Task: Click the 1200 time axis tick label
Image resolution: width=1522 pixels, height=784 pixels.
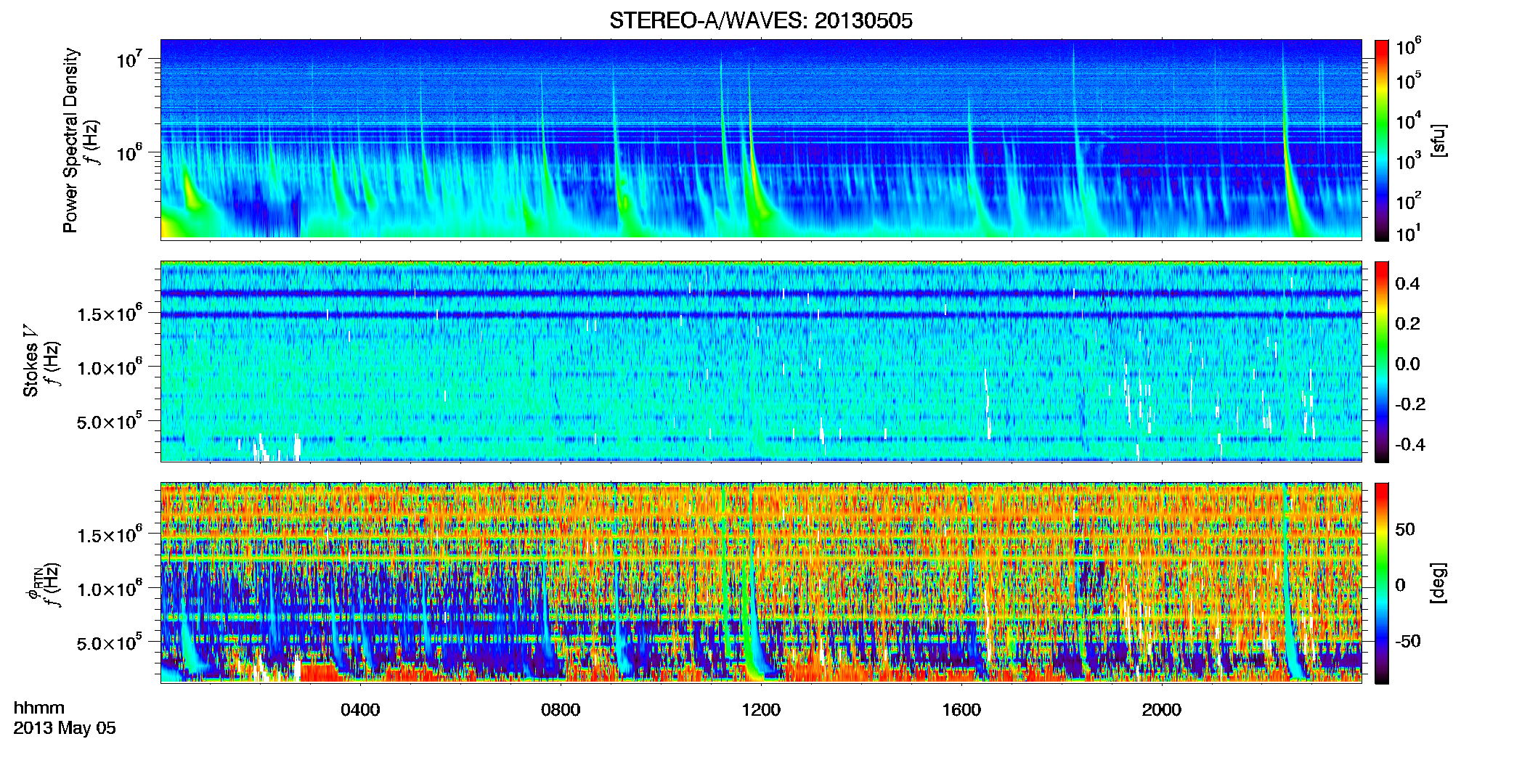Action: click(x=761, y=710)
